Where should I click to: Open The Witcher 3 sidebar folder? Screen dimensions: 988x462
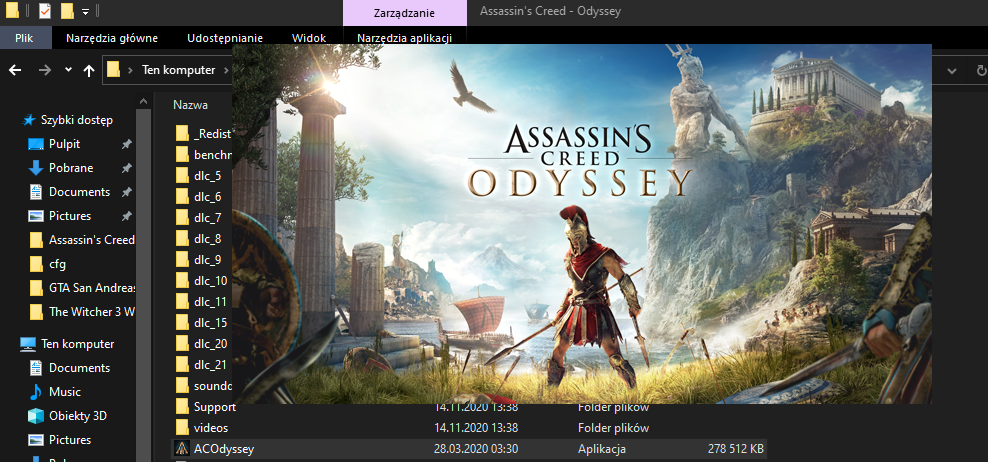(x=91, y=311)
